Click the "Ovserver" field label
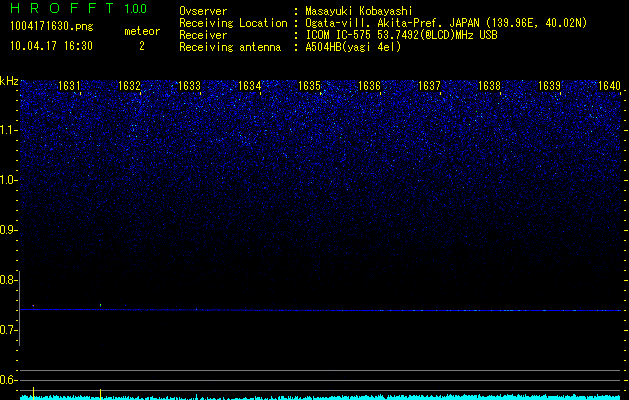Image resolution: width=629 pixels, height=400 pixels. (x=203, y=11)
